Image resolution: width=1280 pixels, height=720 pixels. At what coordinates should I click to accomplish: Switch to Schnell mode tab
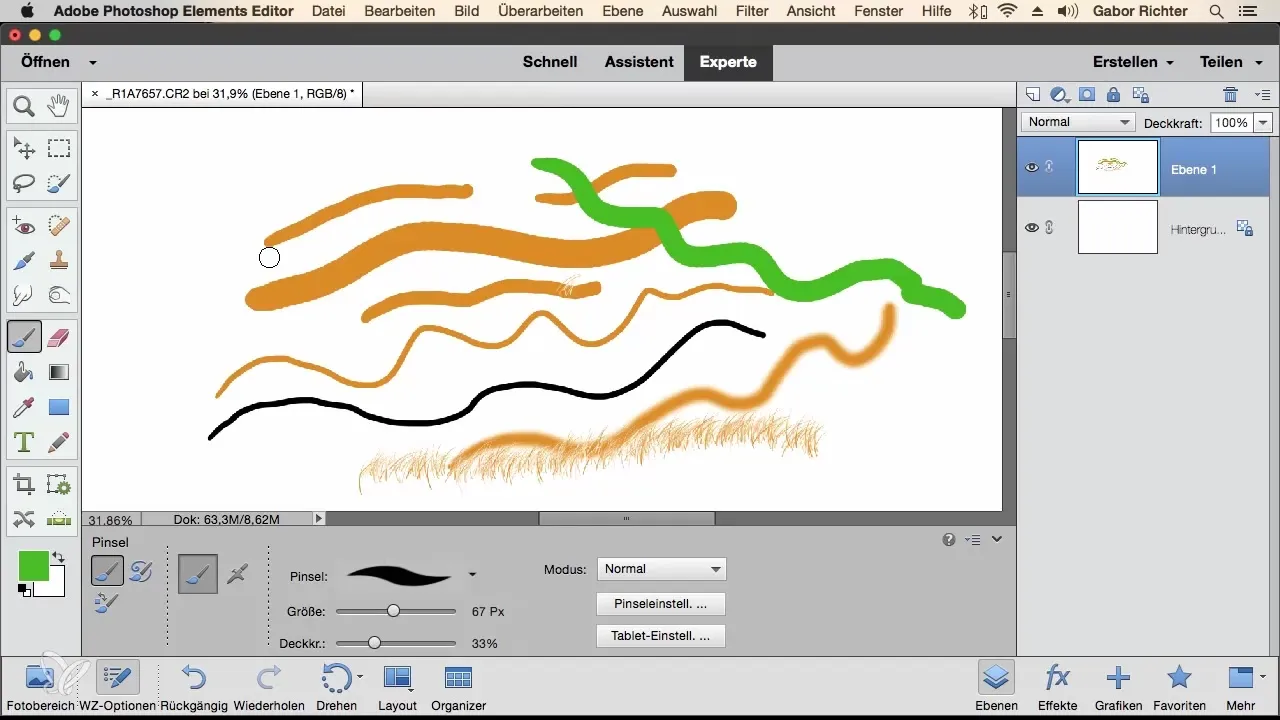tap(550, 62)
